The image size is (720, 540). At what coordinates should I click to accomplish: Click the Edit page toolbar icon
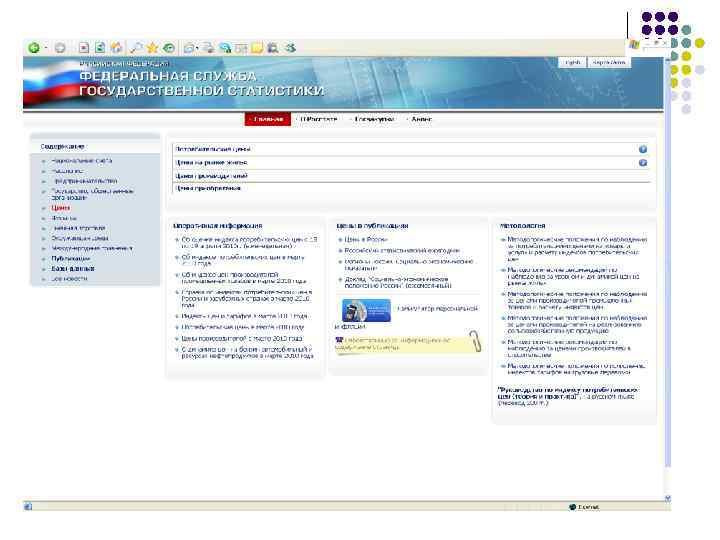pyautogui.click(x=225, y=48)
